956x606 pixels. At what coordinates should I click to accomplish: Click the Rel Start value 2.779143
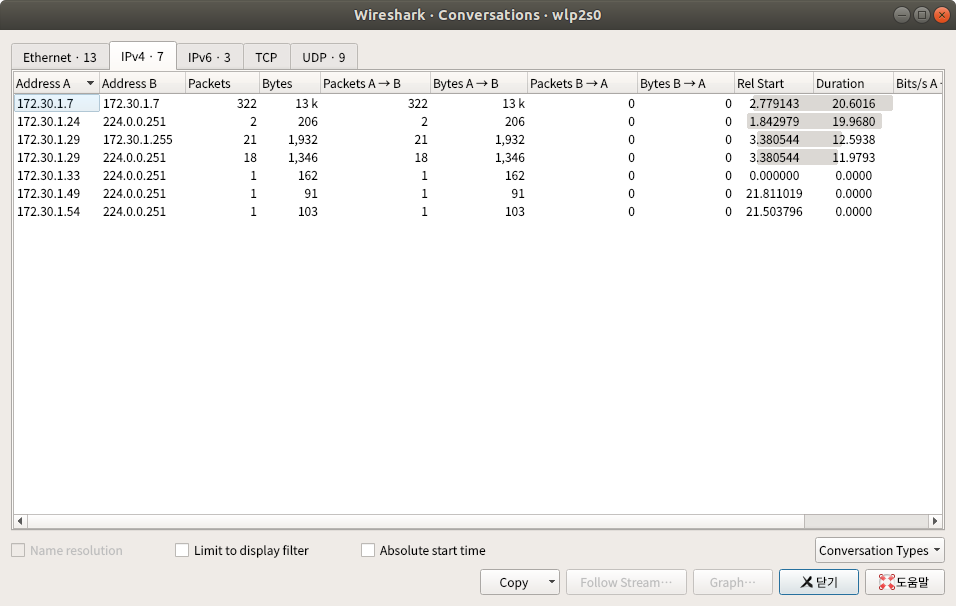click(774, 104)
